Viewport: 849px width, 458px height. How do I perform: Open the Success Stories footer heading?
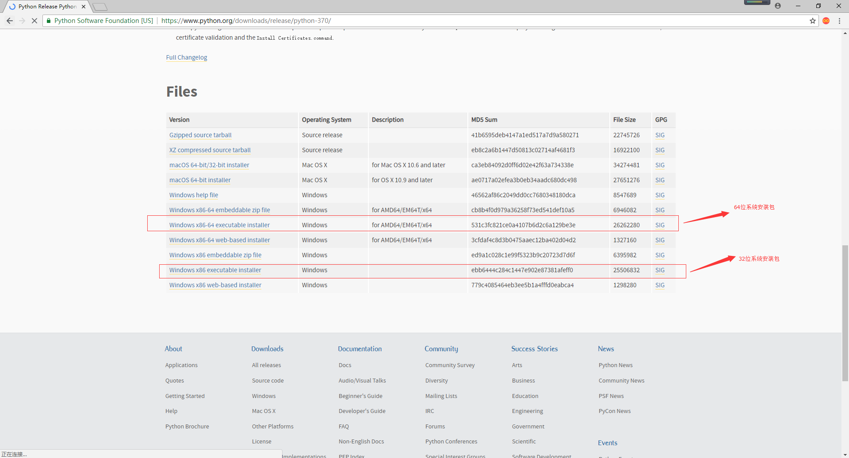[534, 349]
